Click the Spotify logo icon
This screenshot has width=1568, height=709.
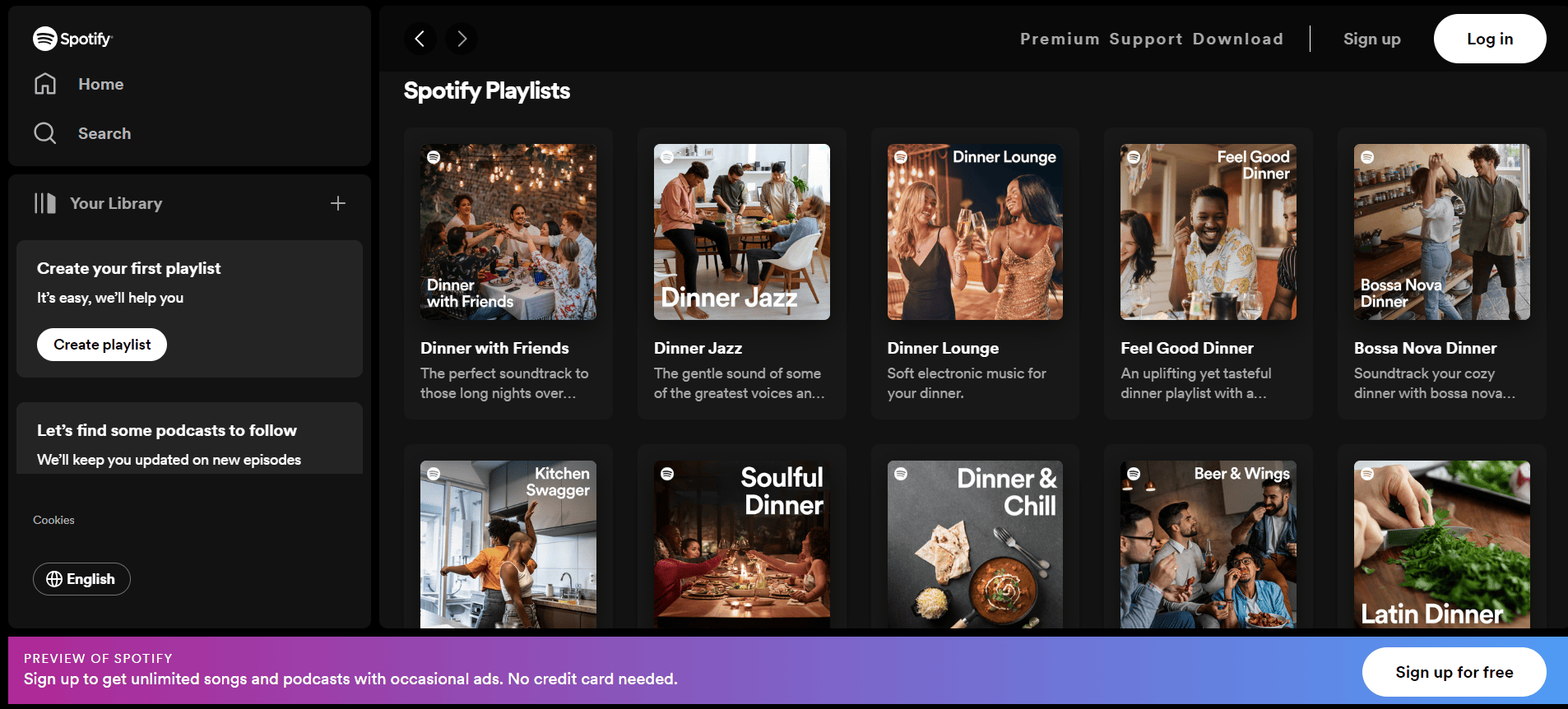[x=45, y=39]
